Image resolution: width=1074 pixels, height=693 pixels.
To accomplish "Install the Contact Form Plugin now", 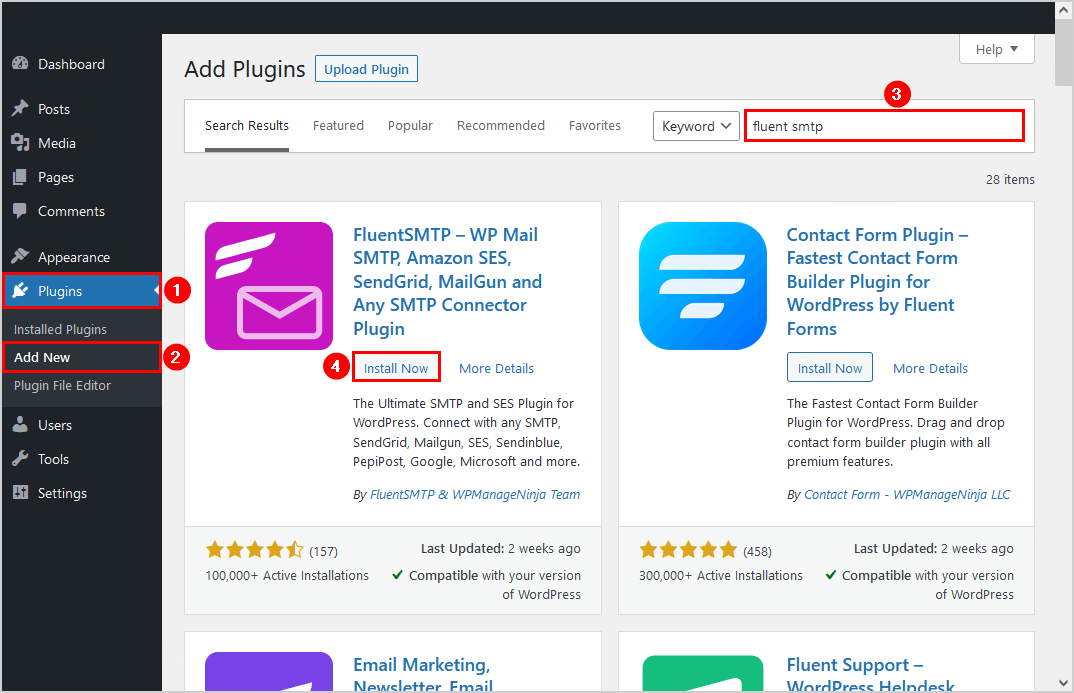I will click(x=829, y=368).
